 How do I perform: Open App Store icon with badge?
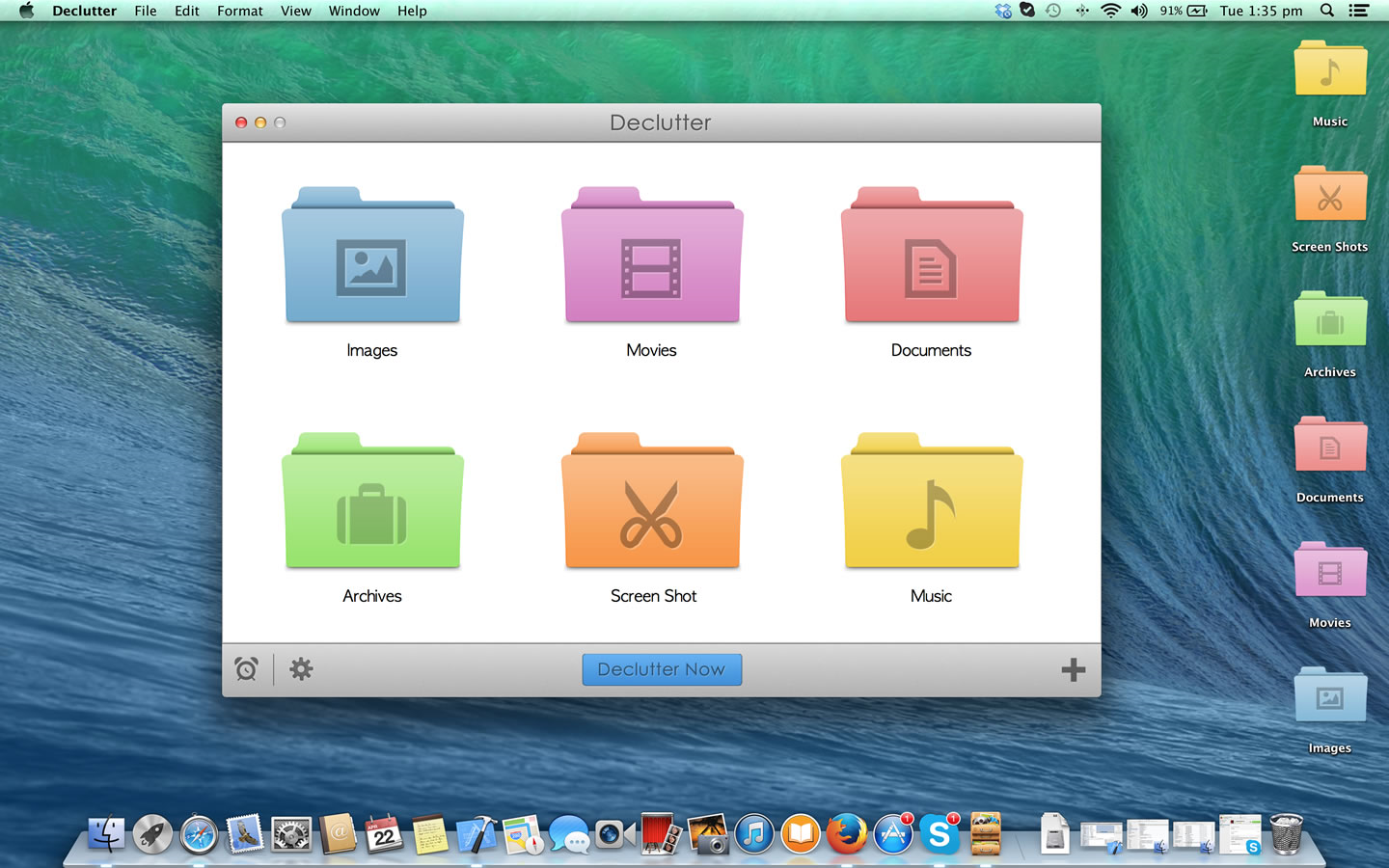pos(893,834)
